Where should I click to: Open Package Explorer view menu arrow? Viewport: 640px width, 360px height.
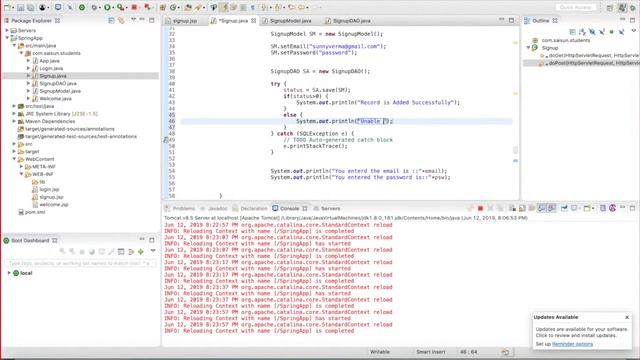(x=133, y=20)
